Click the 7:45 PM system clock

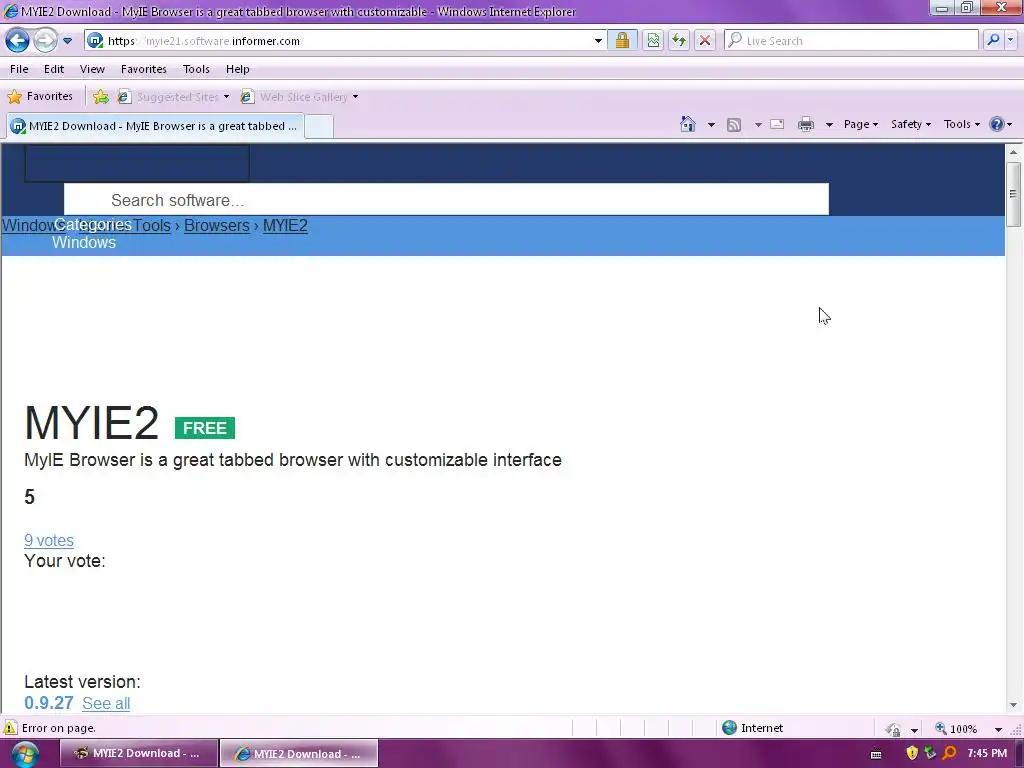pos(987,753)
